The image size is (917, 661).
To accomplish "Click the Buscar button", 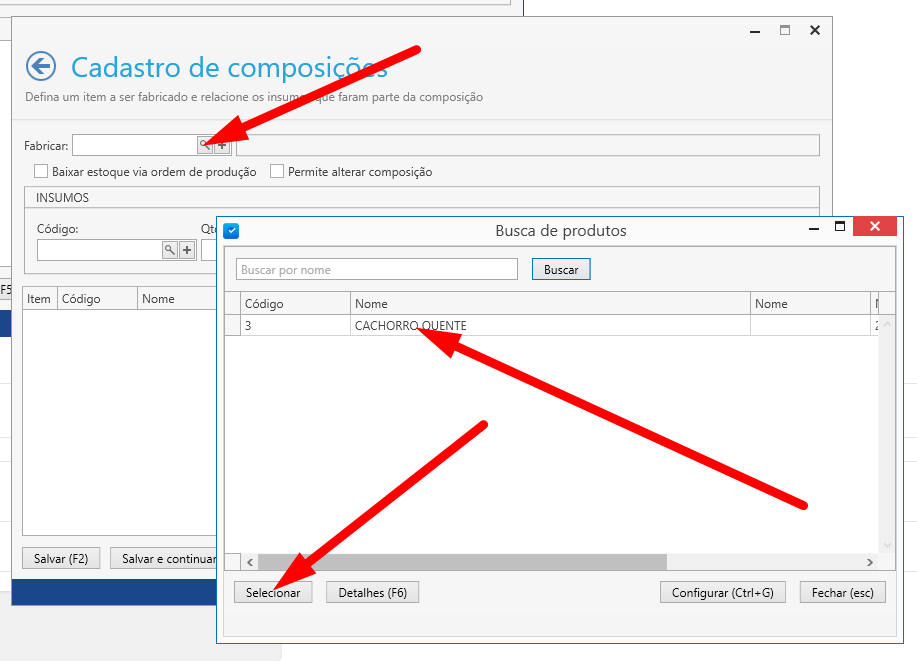I will (561, 270).
